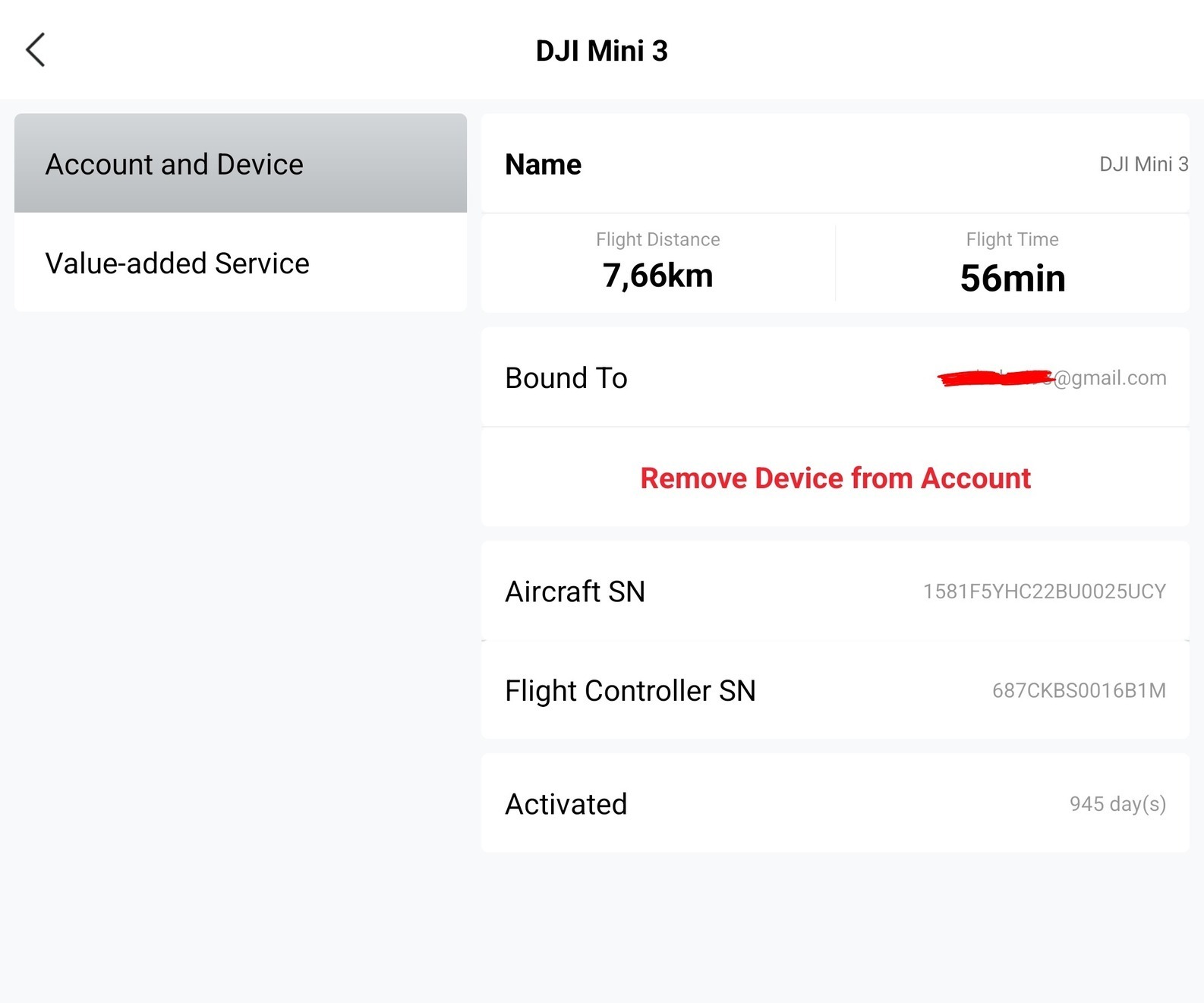Tap the bound gmail.com email address
This screenshot has height=1003, width=1204.
[1110, 378]
